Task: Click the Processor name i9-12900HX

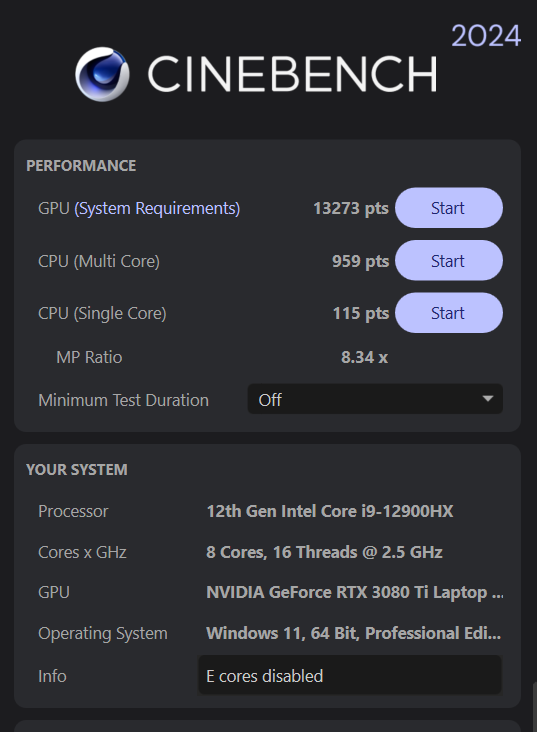Action: pyautogui.click(x=330, y=511)
